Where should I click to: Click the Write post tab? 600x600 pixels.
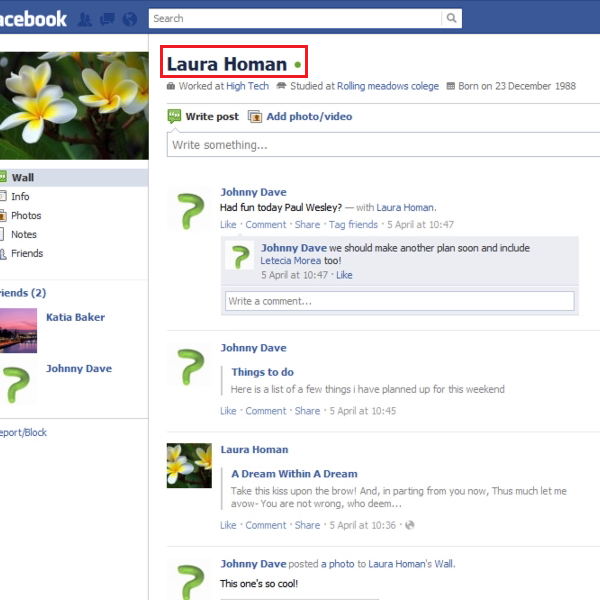(x=212, y=116)
